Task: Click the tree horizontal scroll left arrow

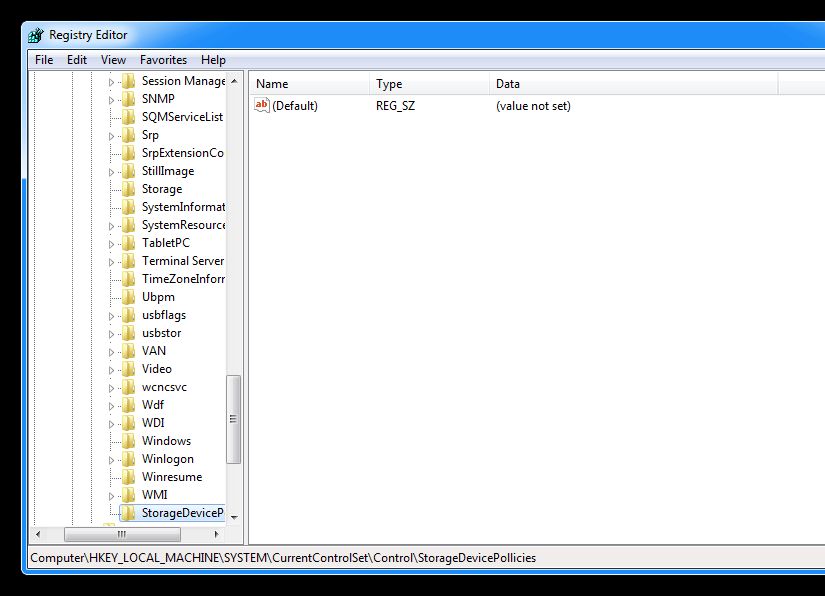Action: pyautogui.click(x=37, y=534)
